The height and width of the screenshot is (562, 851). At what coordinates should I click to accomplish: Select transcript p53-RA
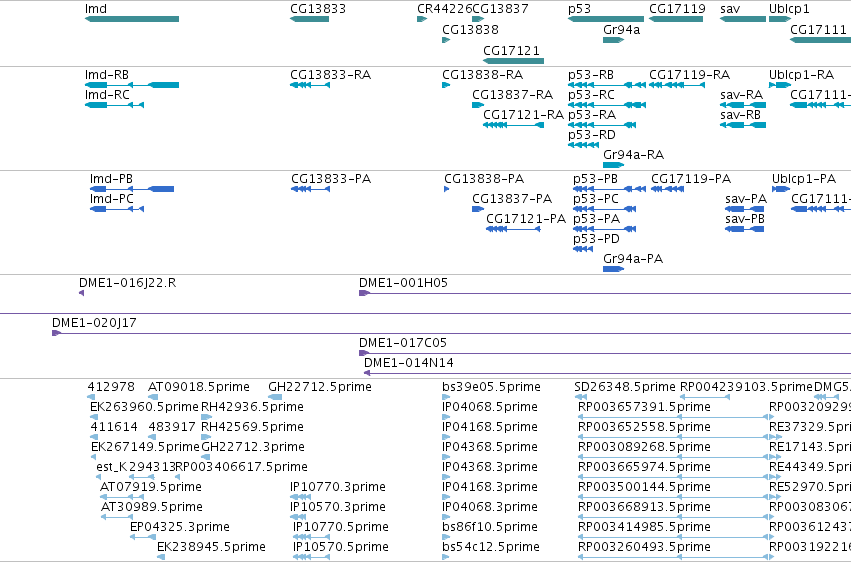(602, 125)
